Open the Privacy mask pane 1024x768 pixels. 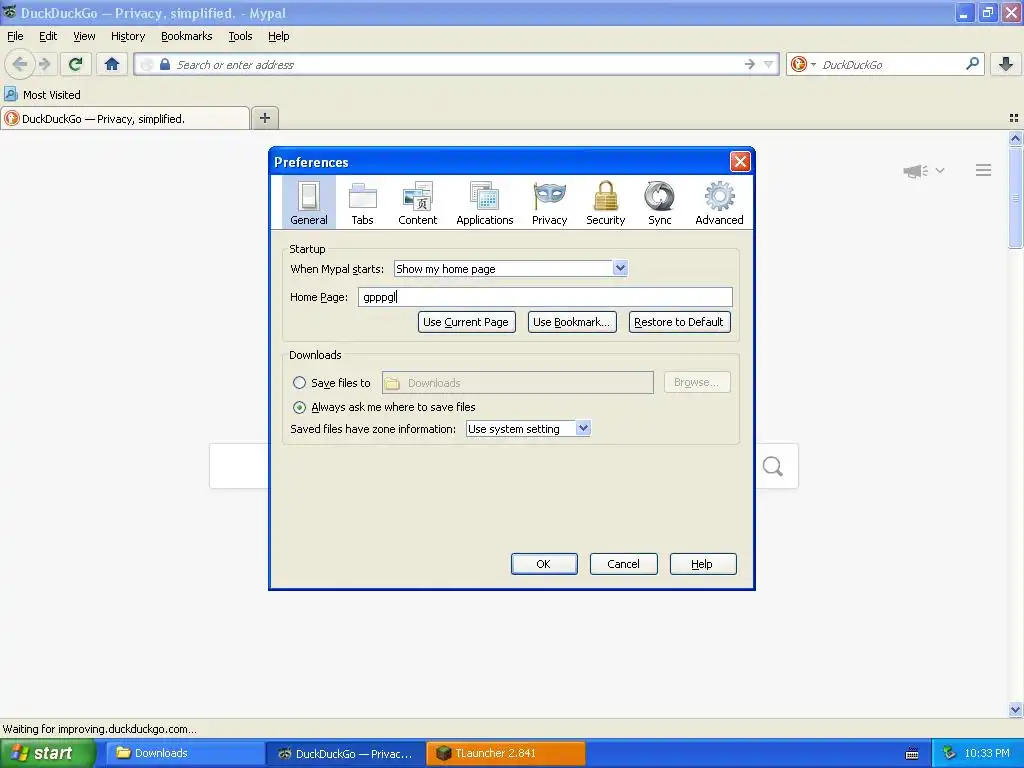pyautogui.click(x=549, y=202)
